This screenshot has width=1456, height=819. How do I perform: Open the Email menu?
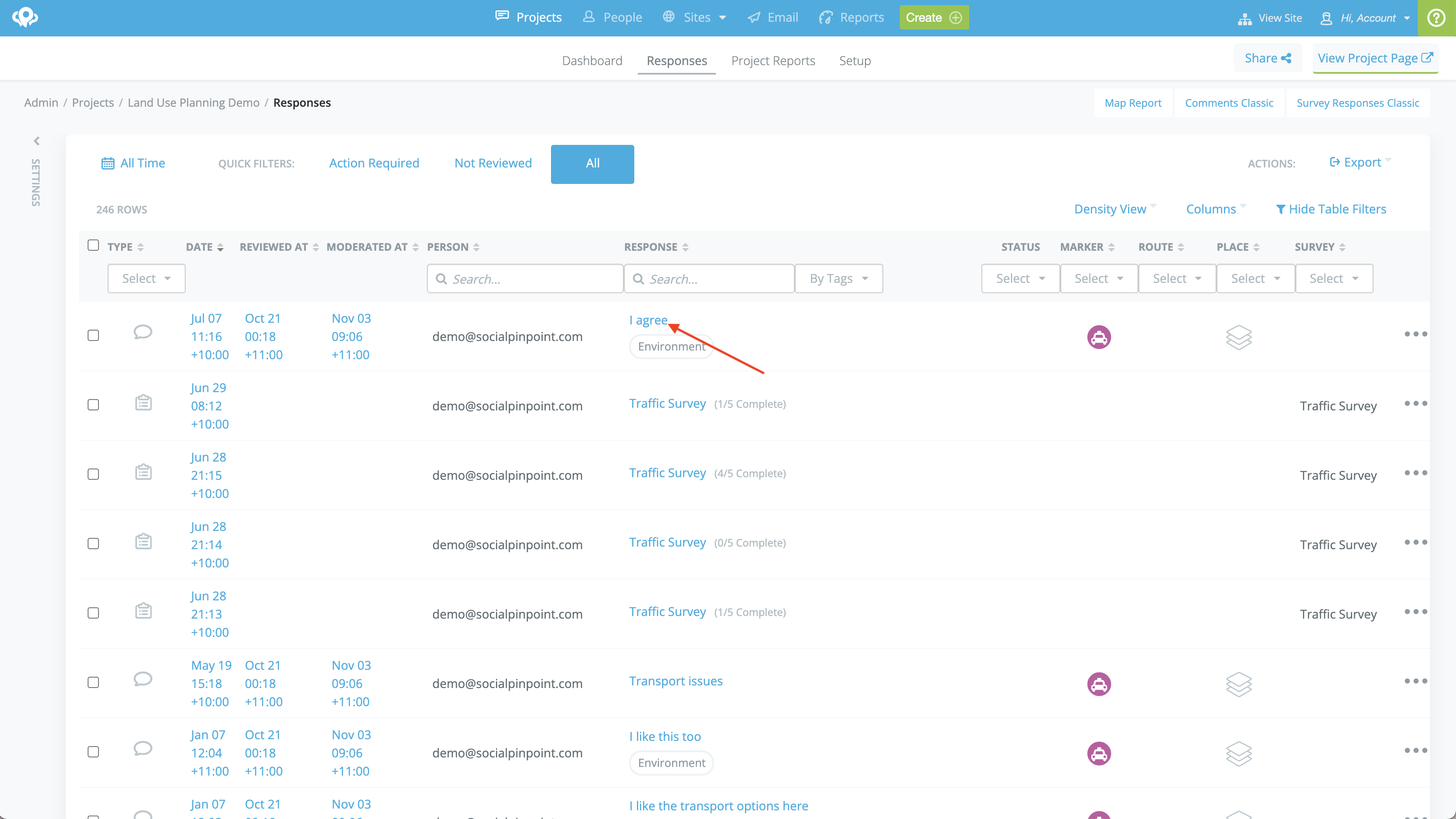click(x=773, y=17)
